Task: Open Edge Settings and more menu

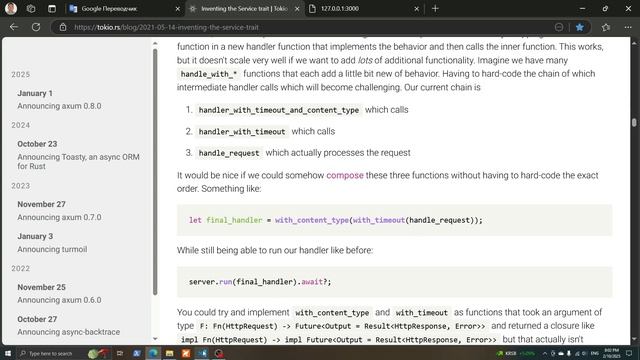Action: click(628, 27)
